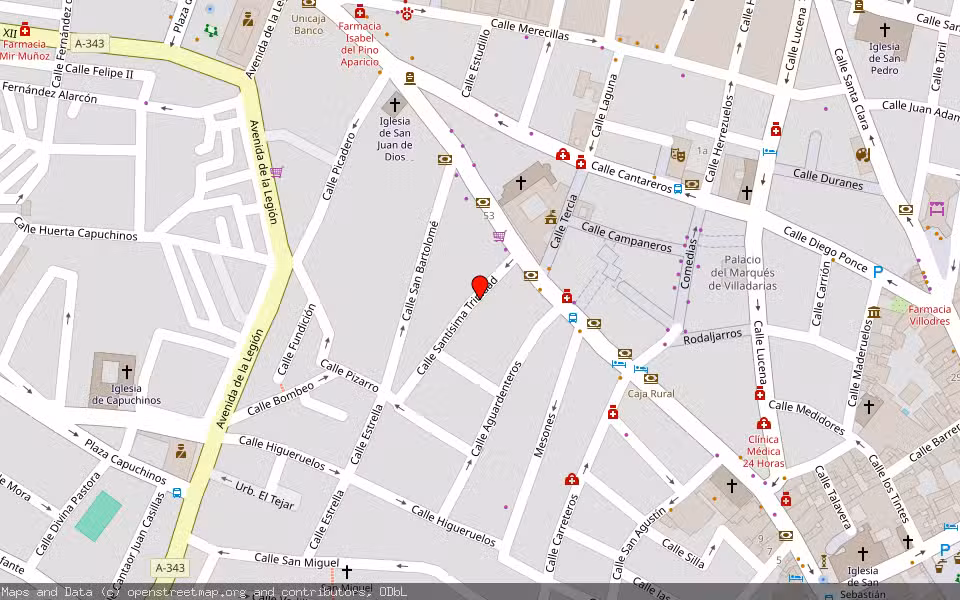Click the Iglesia de San Sebastián cross icon
The image size is (960, 600).
tap(863, 553)
